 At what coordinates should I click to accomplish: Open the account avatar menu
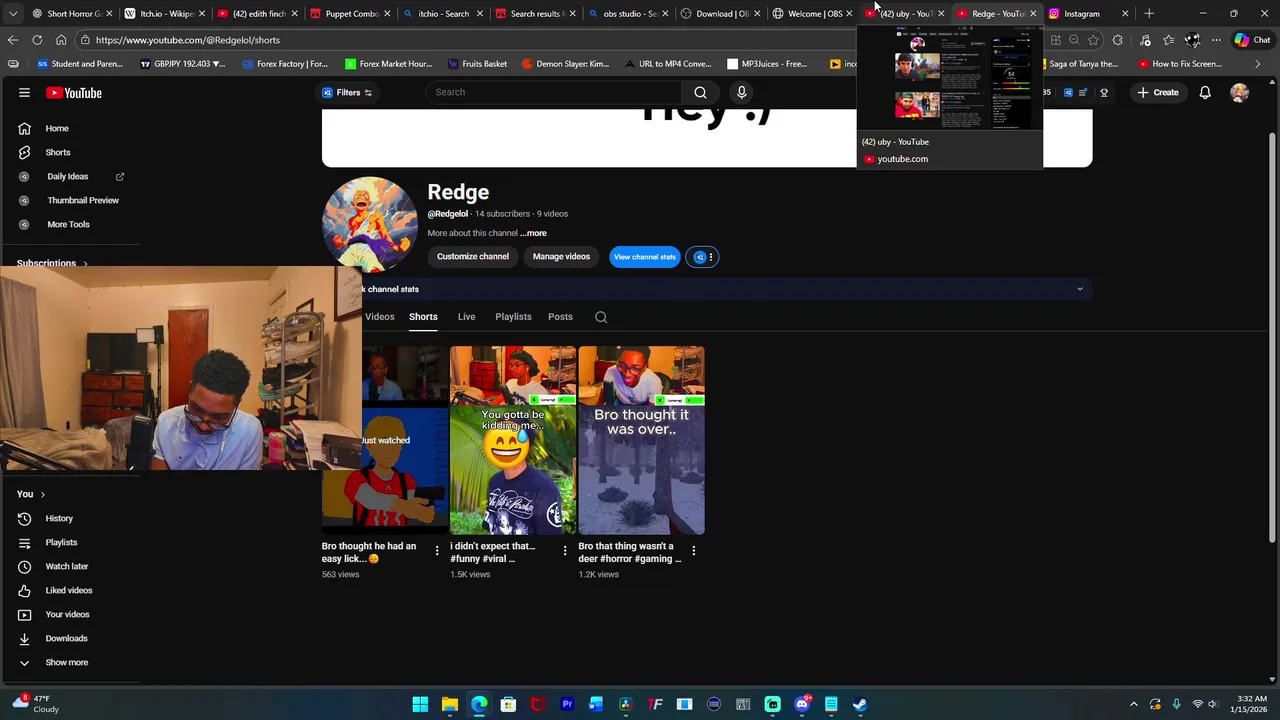pos(1239,92)
